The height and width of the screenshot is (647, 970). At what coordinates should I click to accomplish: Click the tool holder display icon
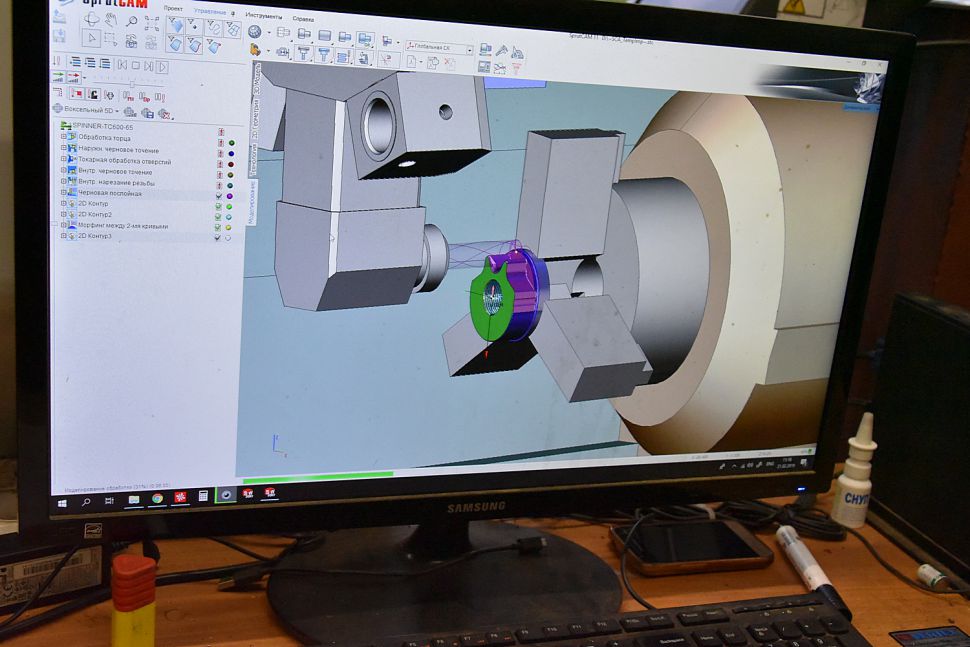303,54
